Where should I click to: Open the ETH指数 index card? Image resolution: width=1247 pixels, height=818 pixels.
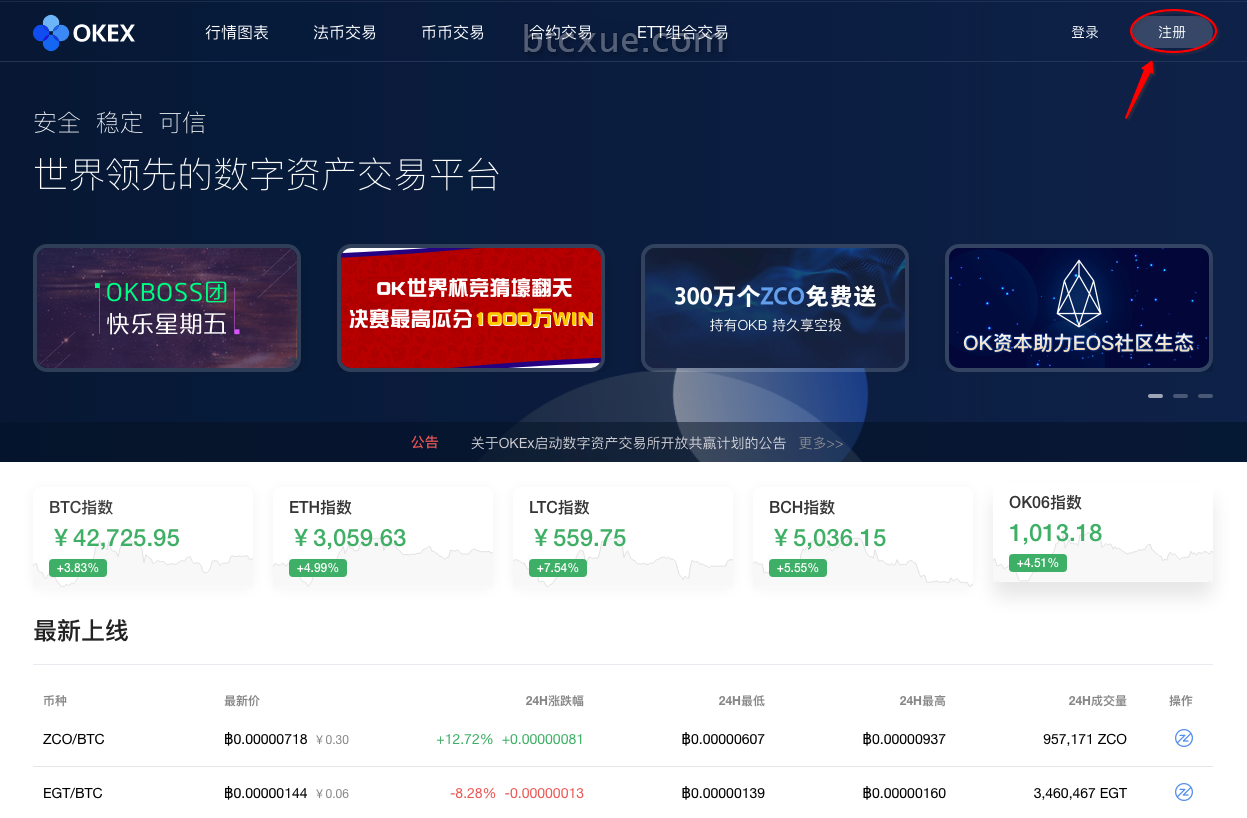pos(383,537)
